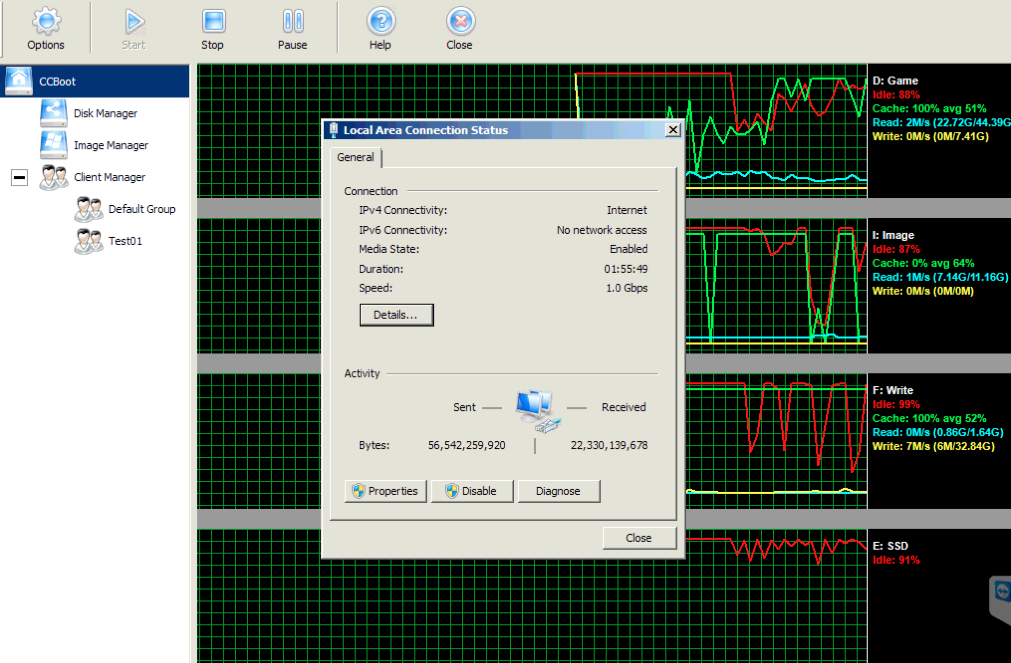Select the CCBoot root node
This screenshot has width=1011, height=663.
57,81
